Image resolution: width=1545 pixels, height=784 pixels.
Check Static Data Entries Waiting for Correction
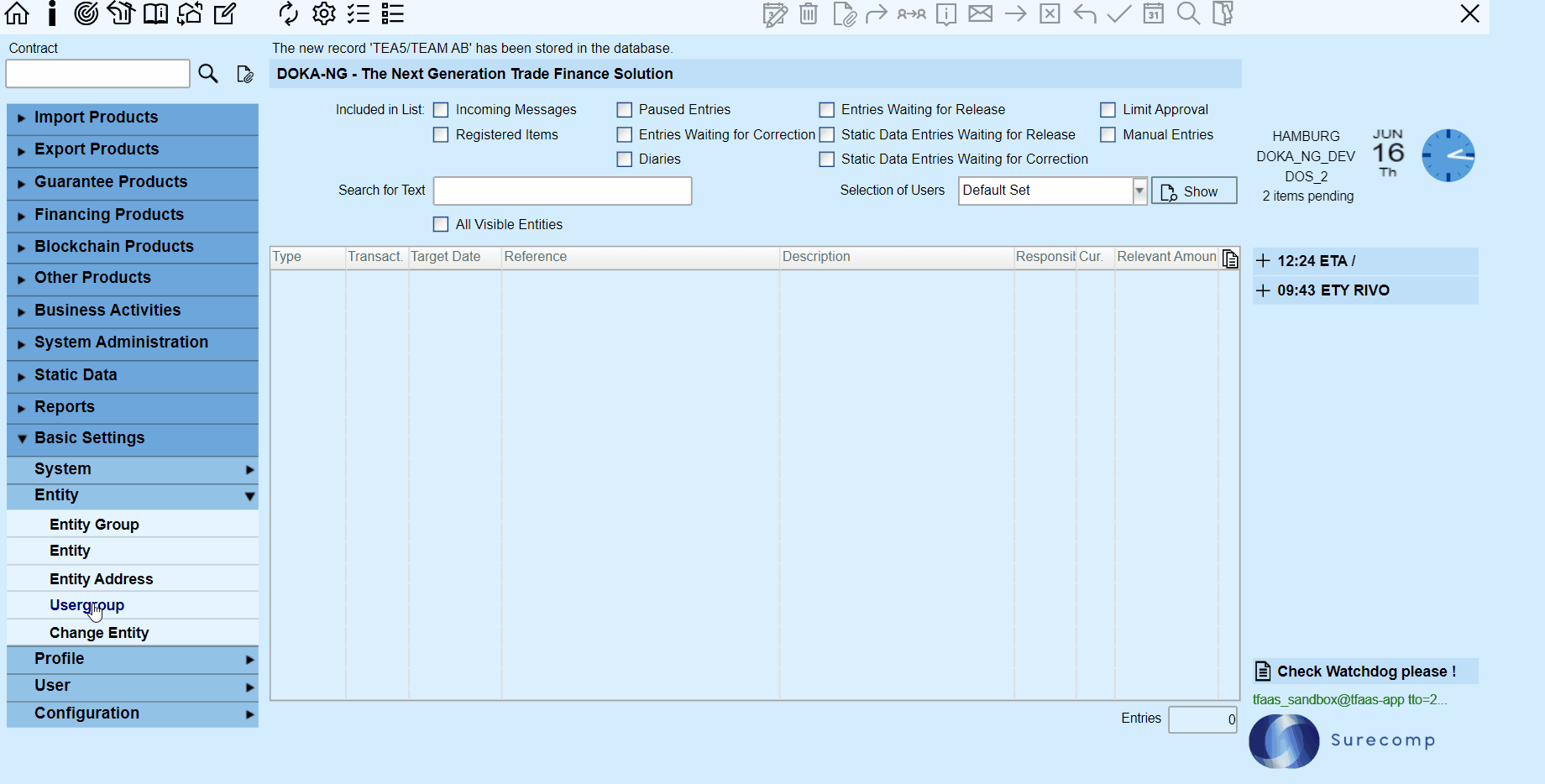827,159
